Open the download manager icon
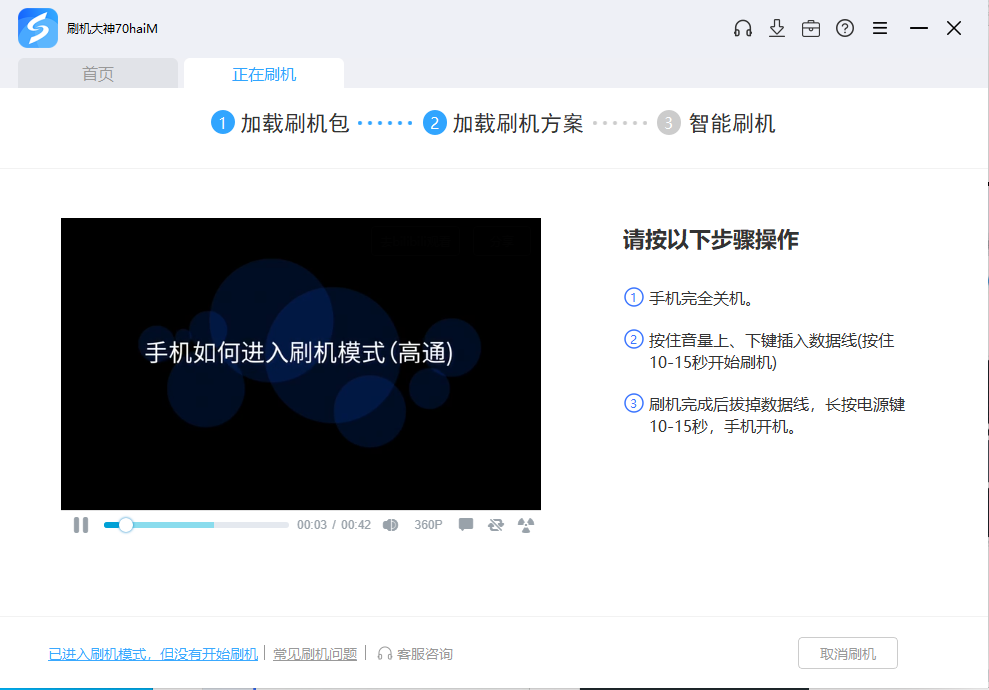This screenshot has width=989, height=690. pos(776,28)
